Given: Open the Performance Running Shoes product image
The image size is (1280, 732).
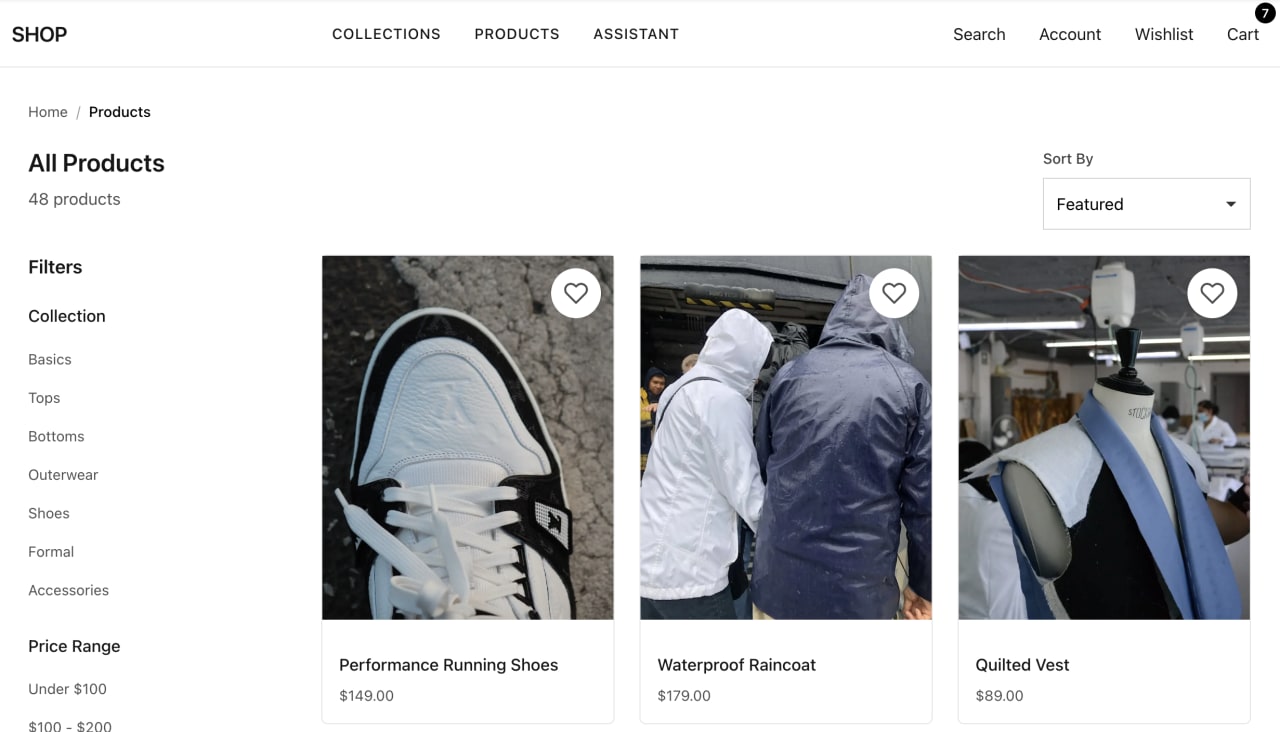Looking at the screenshot, I should point(468,438).
